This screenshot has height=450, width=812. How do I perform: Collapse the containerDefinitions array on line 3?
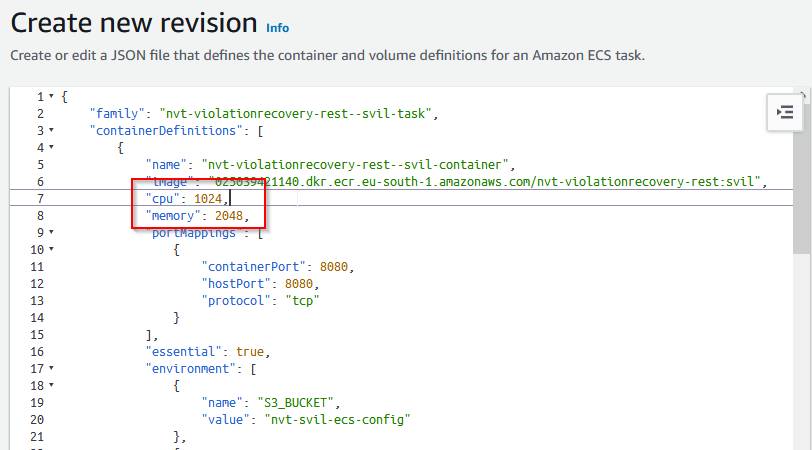pos(51,131)
